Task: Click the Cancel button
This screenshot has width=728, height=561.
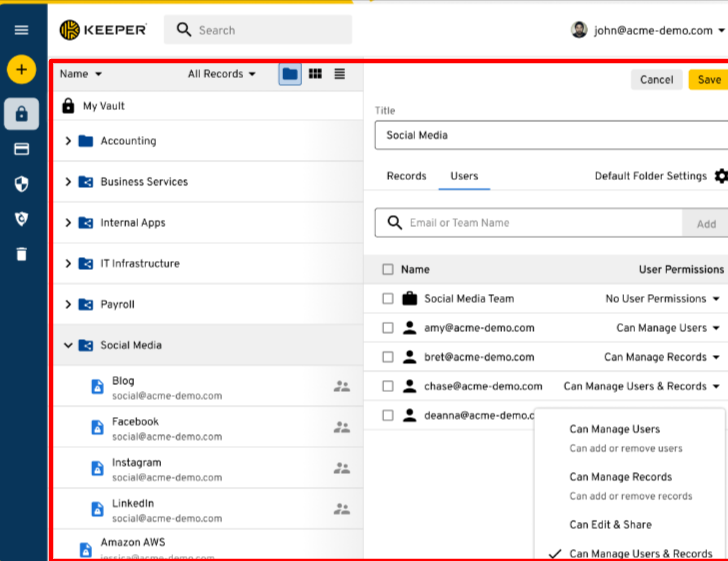Action: point(656,79)
